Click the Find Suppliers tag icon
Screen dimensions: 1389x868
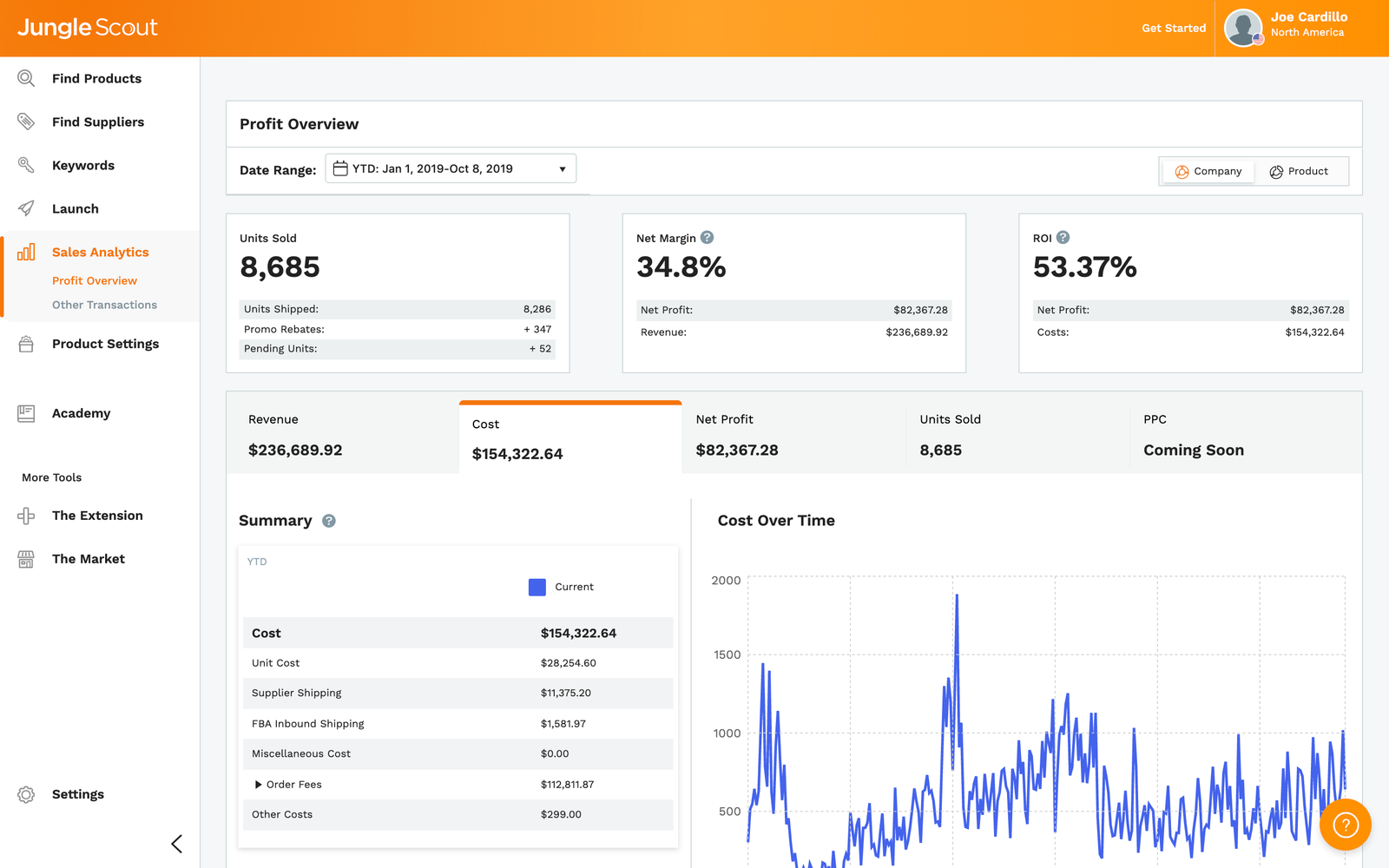[26, 122]
